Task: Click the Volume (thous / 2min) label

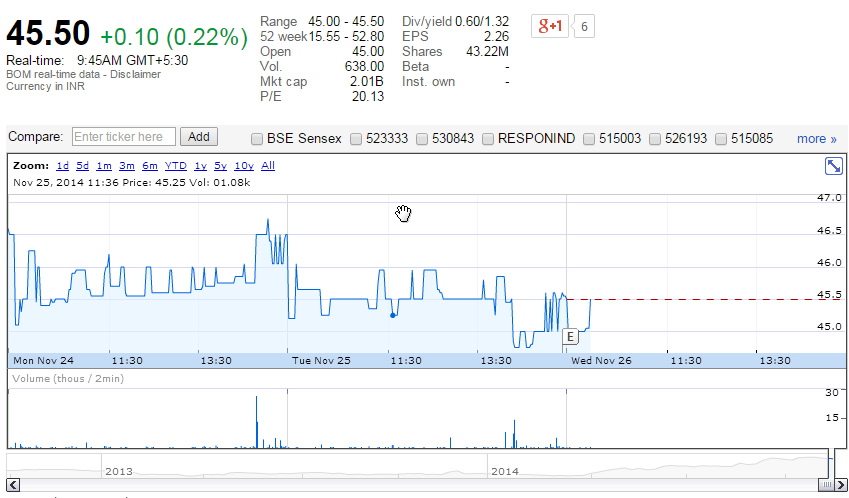Action: (x=68, y=378)
